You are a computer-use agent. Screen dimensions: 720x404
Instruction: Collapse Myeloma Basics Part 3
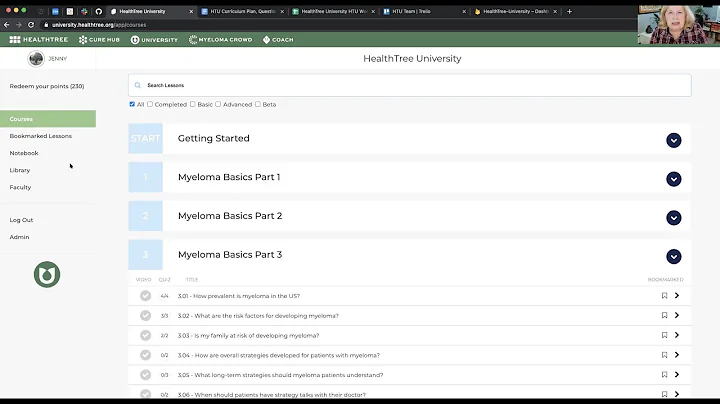click(x=674, y=256)
